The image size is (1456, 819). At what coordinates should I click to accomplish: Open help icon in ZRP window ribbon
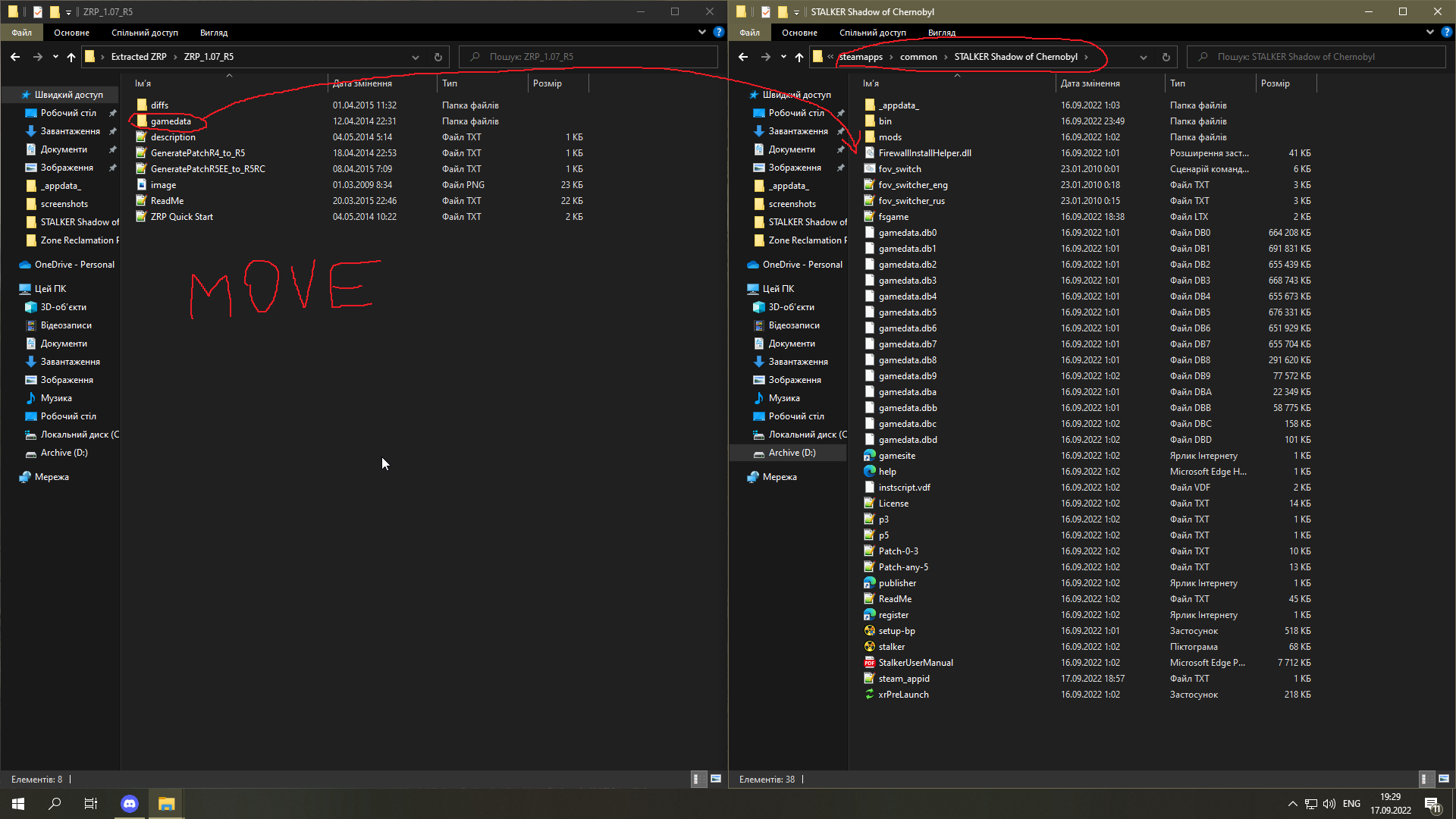click(718, 32)
